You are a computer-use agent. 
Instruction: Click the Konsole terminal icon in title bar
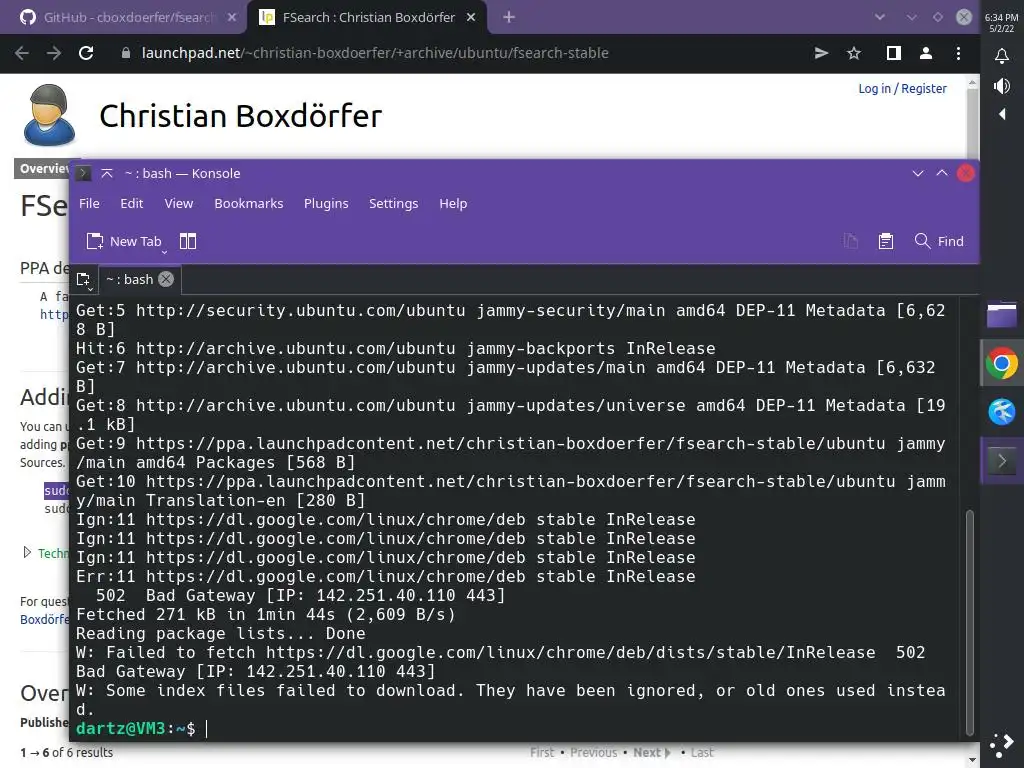point(83,173)
